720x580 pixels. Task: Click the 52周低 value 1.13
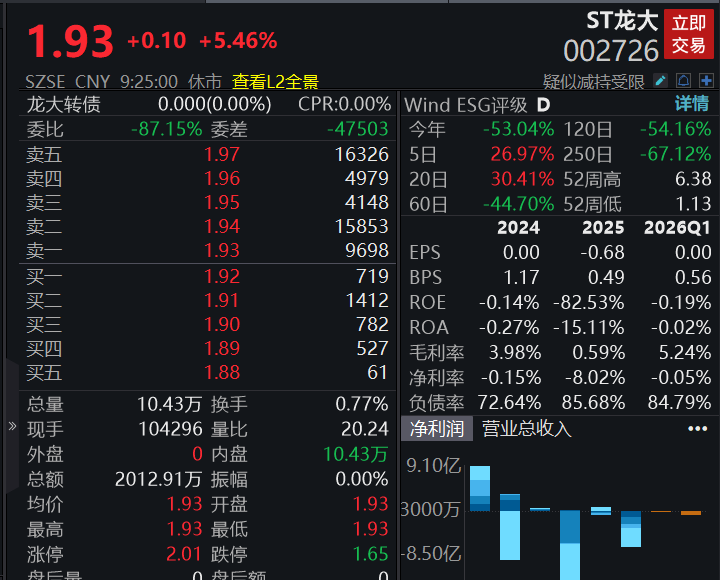point(693,204)
